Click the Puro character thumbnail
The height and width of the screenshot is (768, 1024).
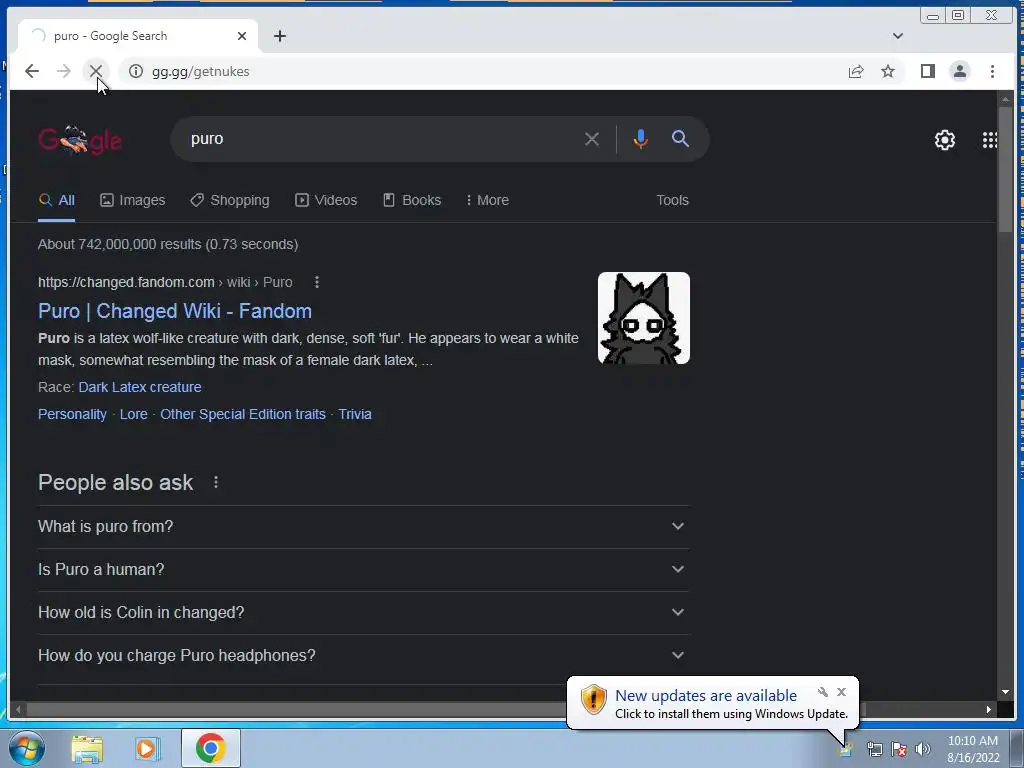pyautogui.click(x=643, y=318)
